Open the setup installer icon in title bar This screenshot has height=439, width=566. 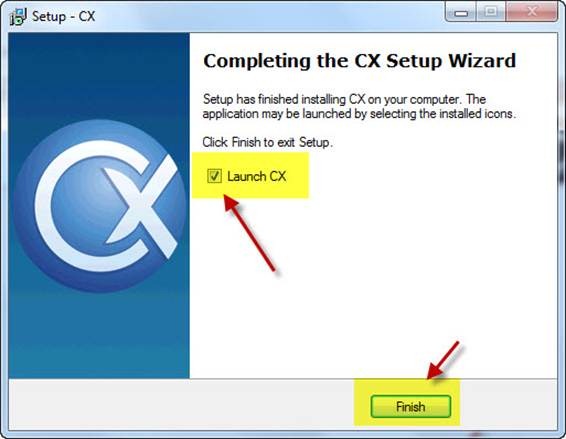[18, 16]
